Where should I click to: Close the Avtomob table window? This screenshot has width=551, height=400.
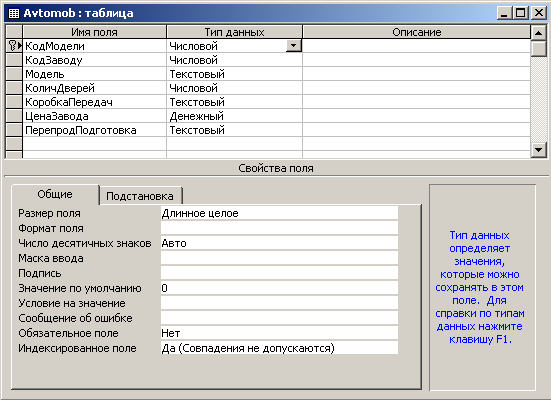pyautogui.click(x=538, y=13)
